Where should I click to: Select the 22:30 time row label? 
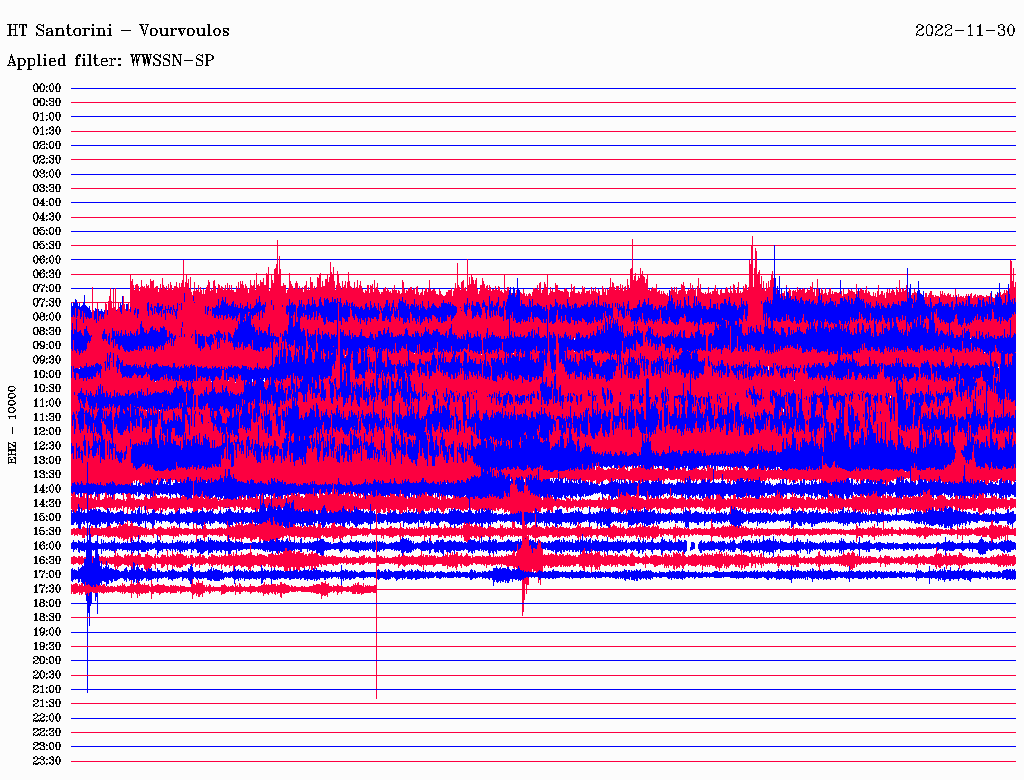click(47, 732)
